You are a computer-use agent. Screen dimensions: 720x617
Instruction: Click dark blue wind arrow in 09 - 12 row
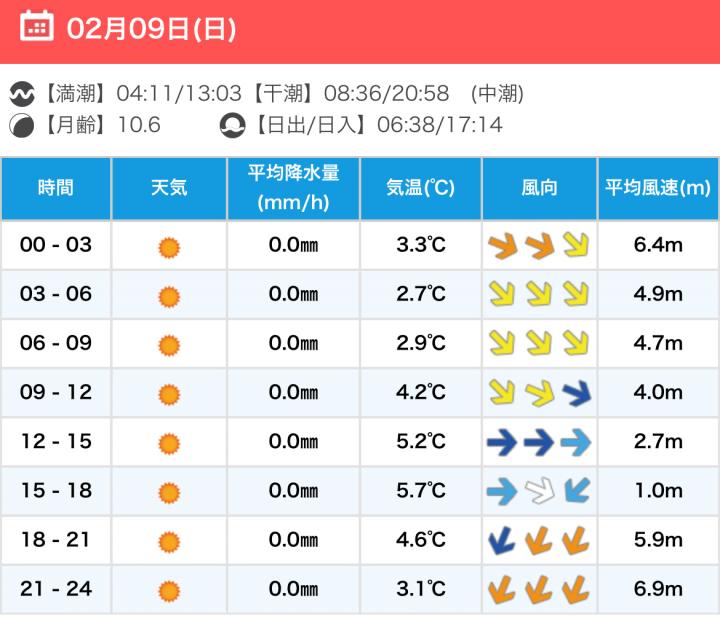pyautogui.click(x=576, y=393)
